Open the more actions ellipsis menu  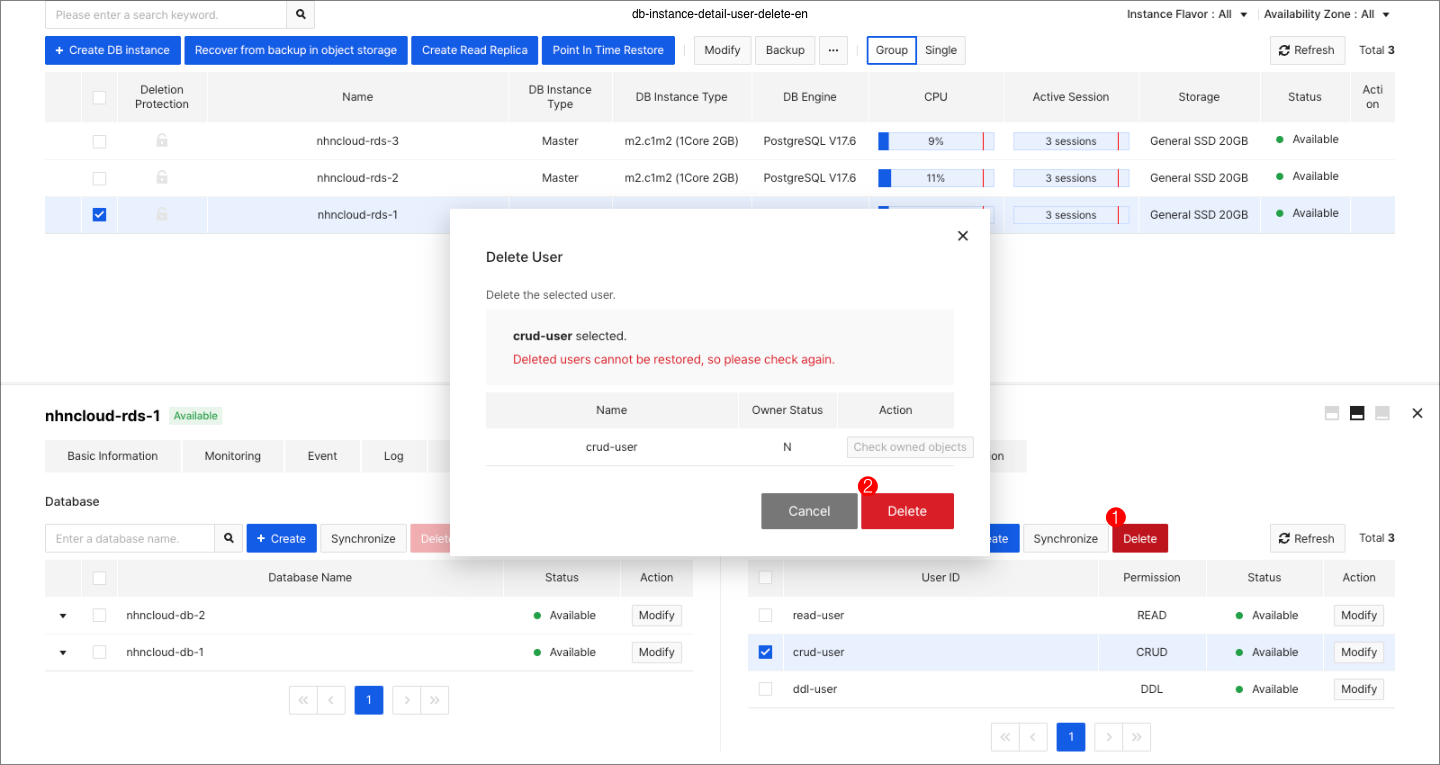tap(833, 50)
